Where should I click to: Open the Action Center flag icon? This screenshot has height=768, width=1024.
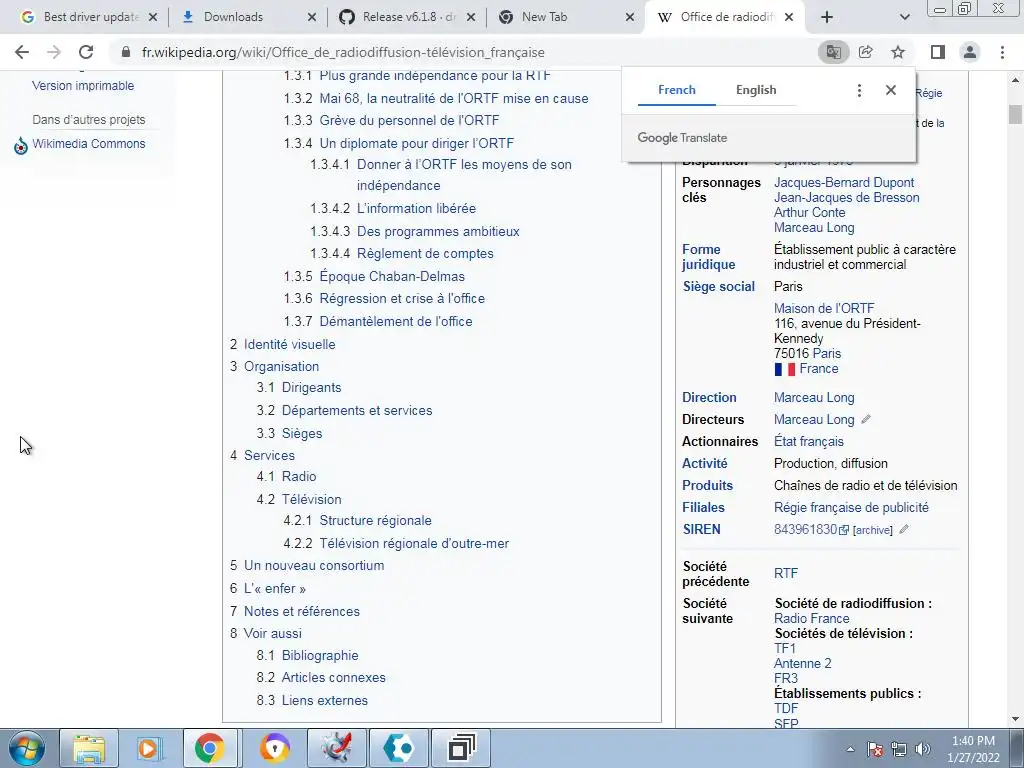875,749
